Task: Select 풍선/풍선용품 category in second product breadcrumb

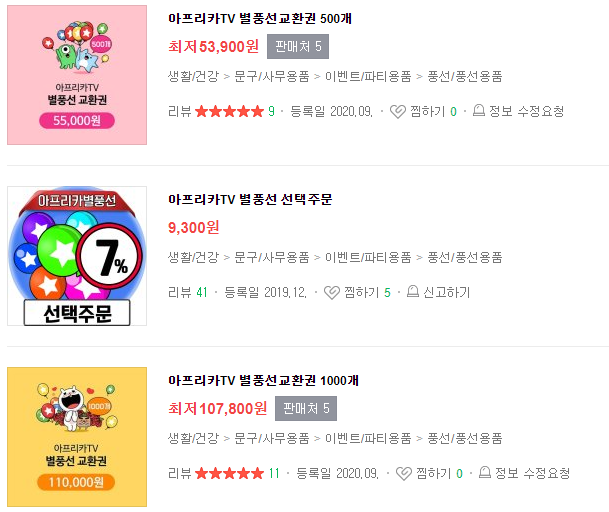Action: (x=465, y=257)
